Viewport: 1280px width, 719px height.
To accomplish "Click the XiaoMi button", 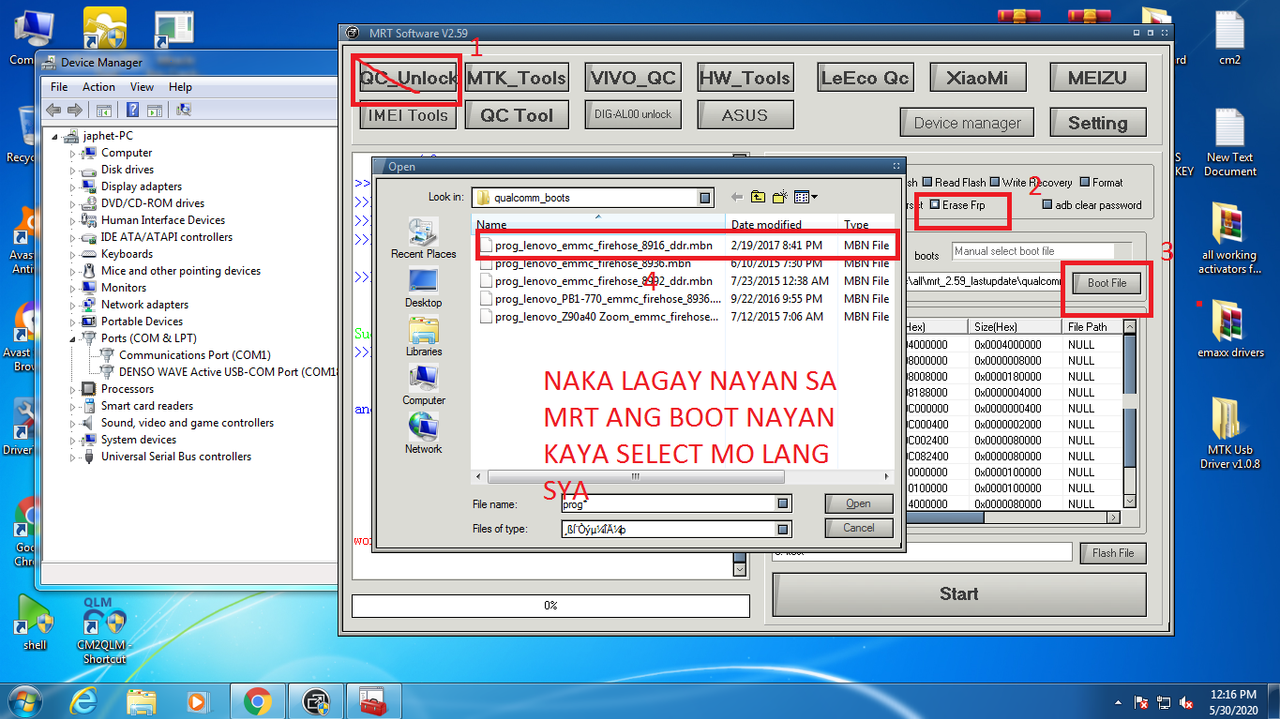I will (x=977, y=78).
